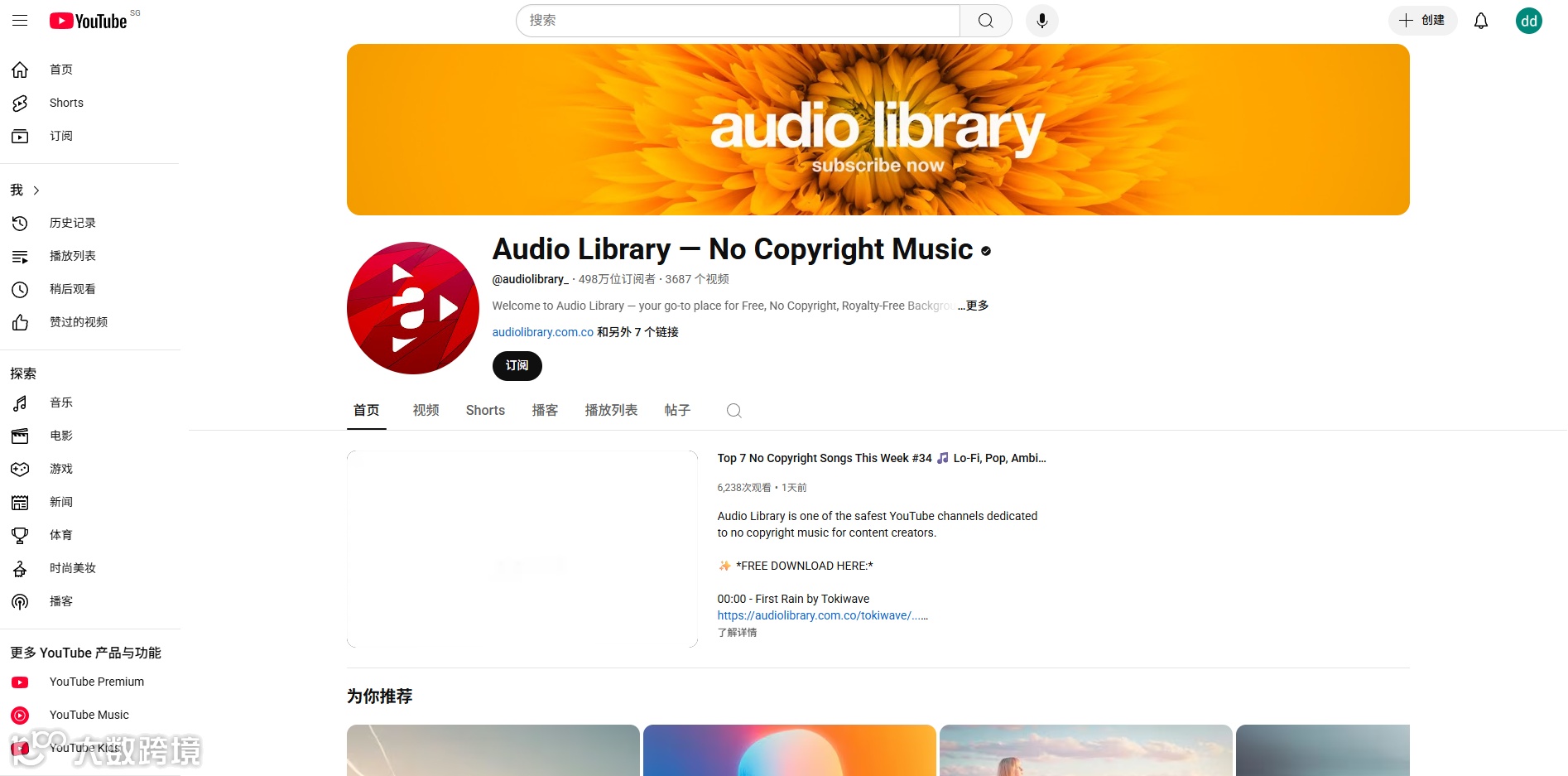This screenshot has width=1568, height=776.
Task: Open the dd account avatar menu
Action: click(1528, 21)
